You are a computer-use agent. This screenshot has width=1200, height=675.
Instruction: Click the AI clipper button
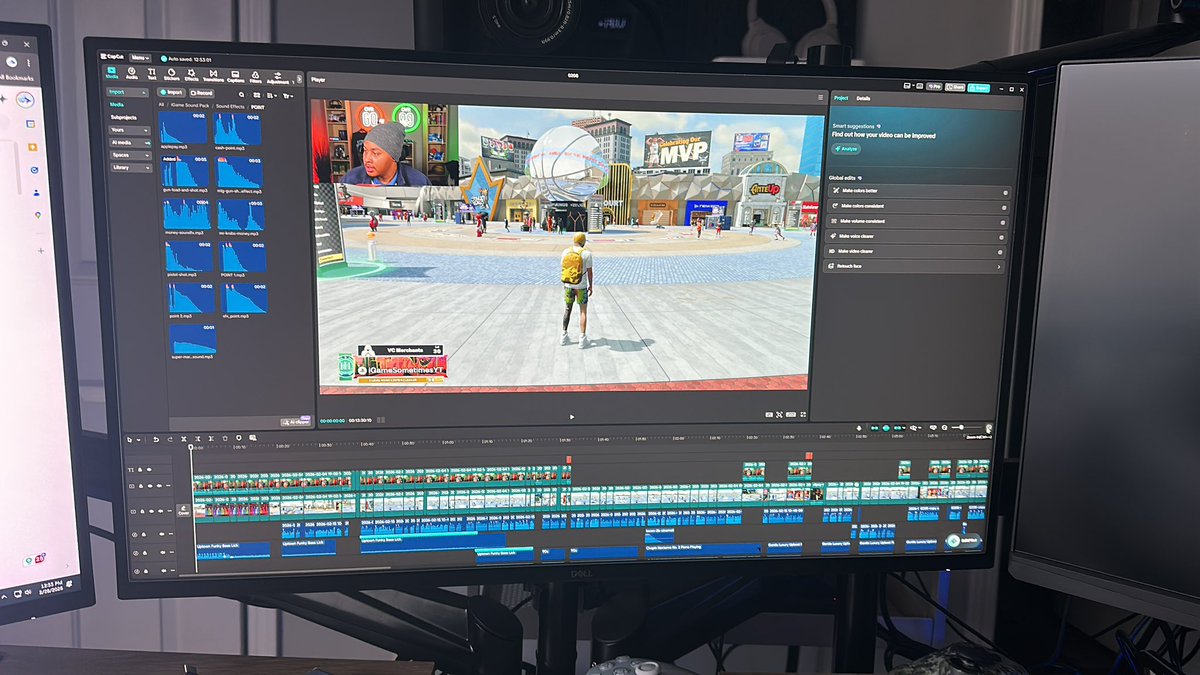click(x=295, y=422)
